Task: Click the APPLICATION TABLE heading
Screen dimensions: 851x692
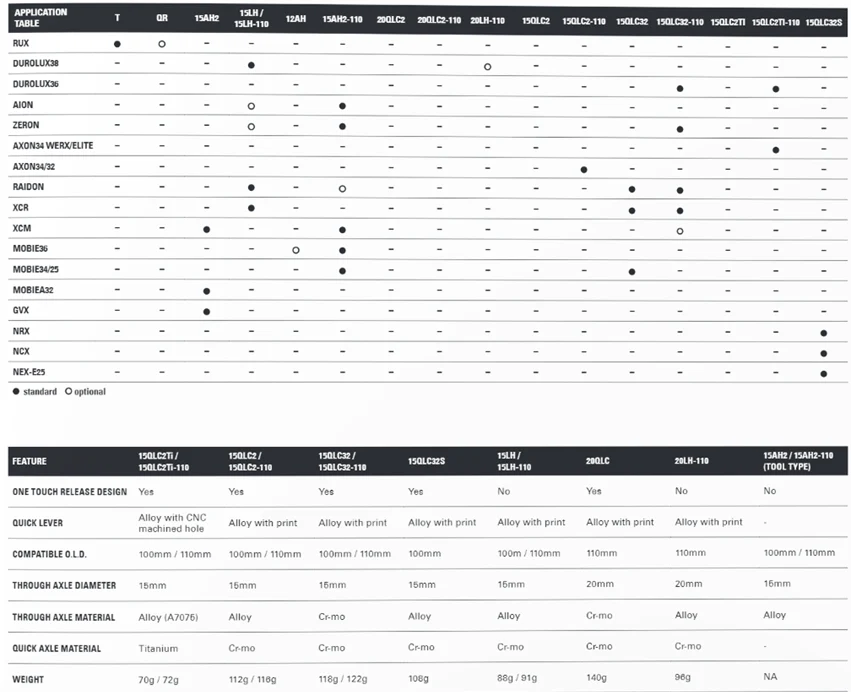Action: pos(40,19)
